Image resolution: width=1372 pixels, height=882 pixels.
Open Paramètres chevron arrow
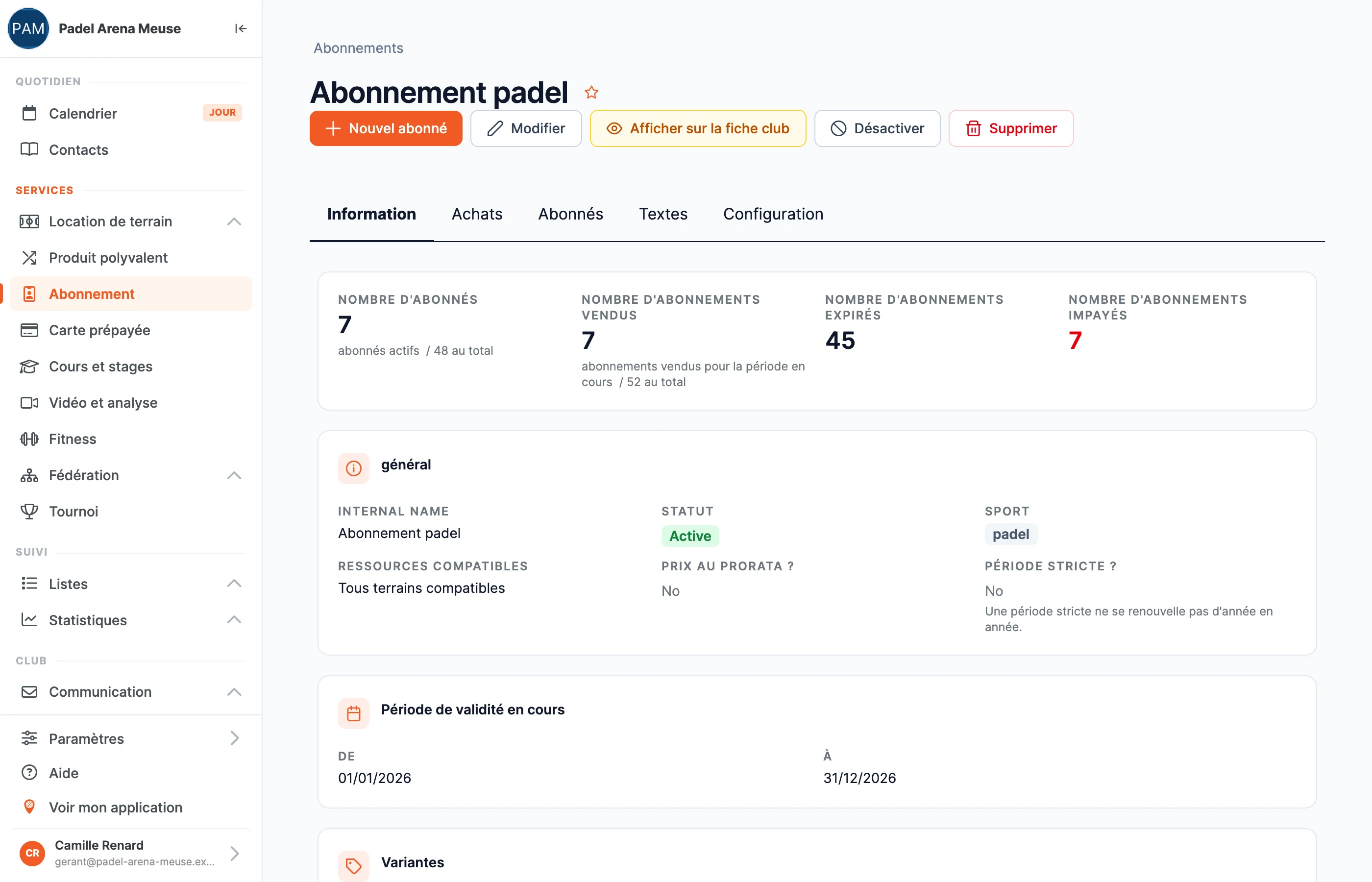point(234,738)
